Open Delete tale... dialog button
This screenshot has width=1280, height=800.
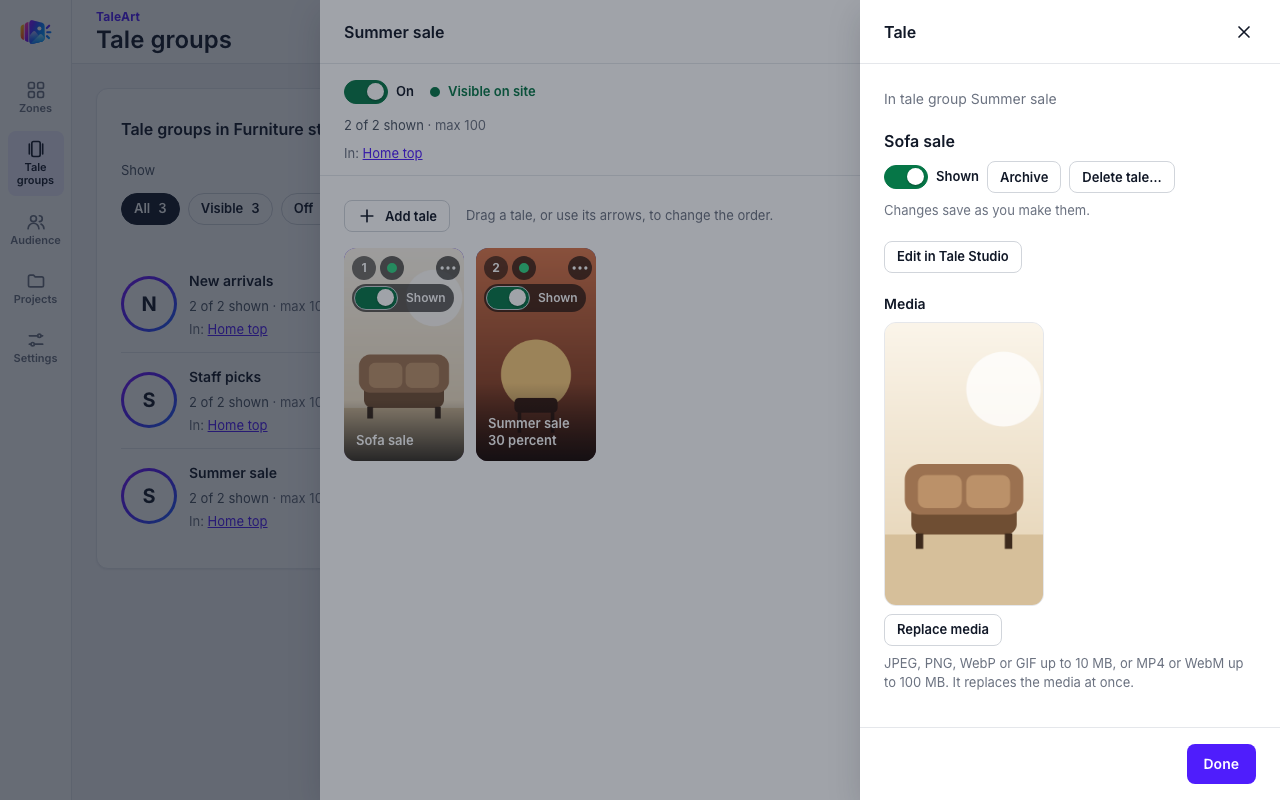1122,177
